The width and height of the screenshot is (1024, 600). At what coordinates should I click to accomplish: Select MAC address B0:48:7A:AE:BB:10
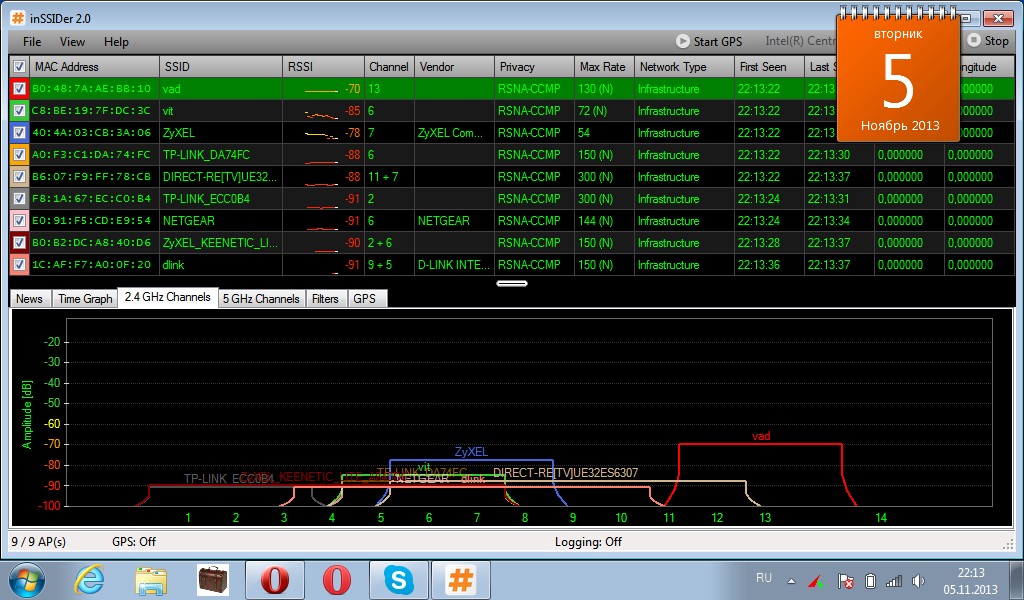(x=91, y=89)
